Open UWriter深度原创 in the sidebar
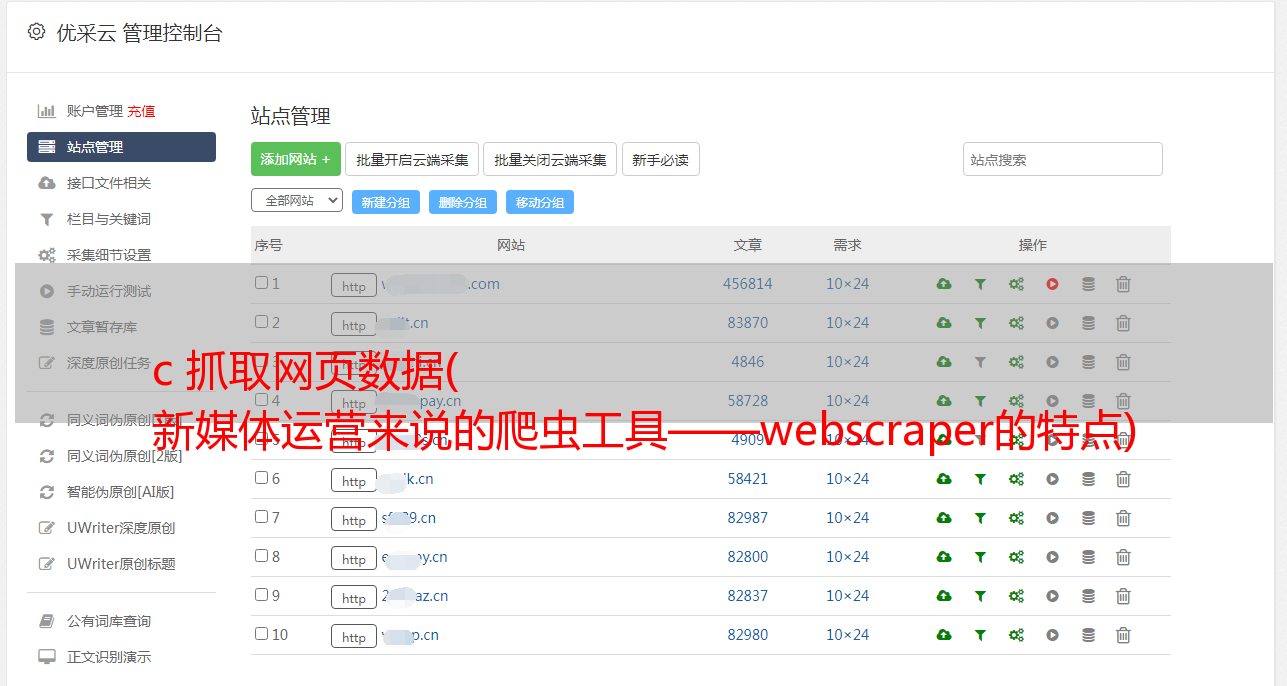 click(121, 528)
